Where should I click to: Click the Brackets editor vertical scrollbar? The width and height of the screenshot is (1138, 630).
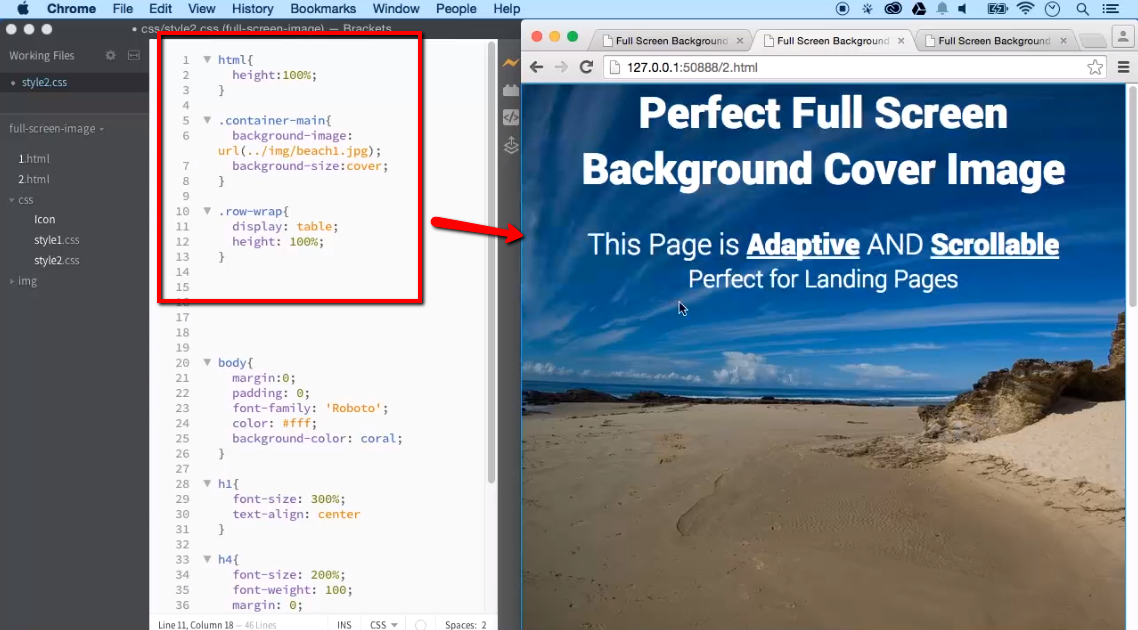pyautogui.click(x=491, y=261)
